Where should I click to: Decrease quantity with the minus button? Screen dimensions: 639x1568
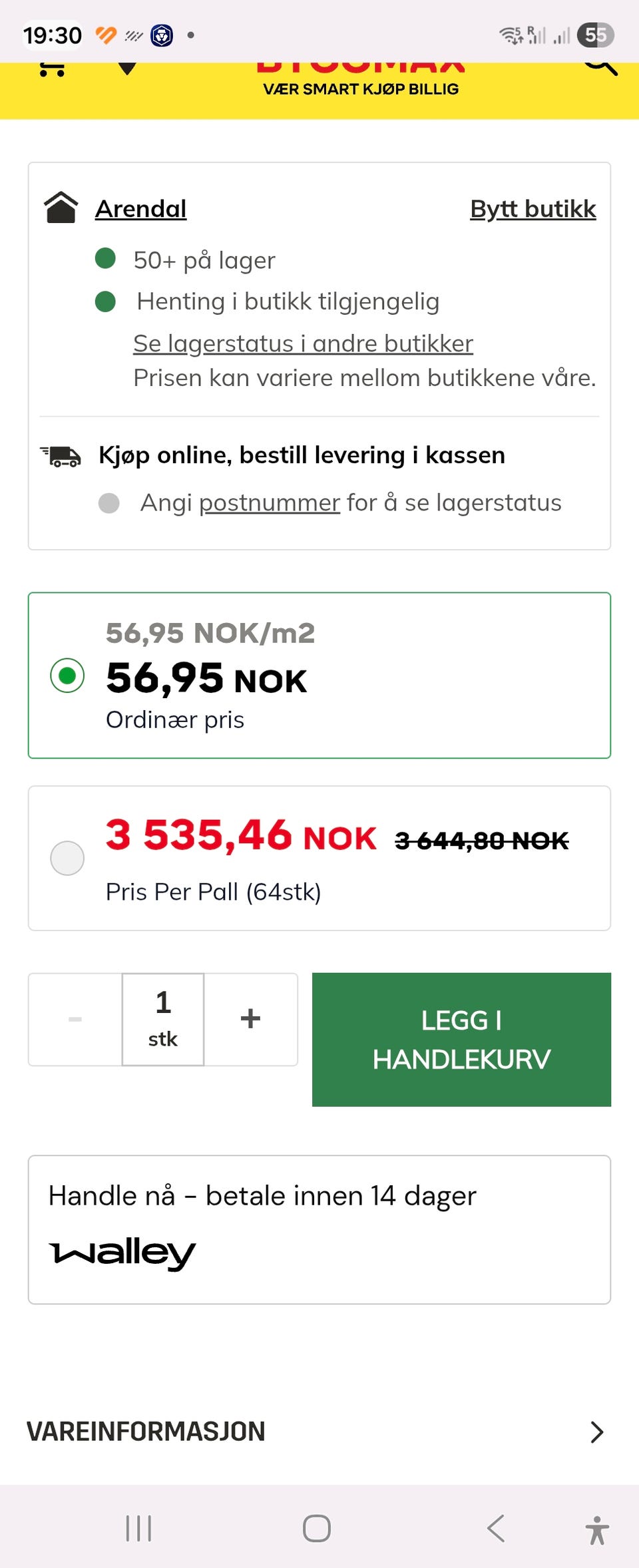[x=75, y=1019]
